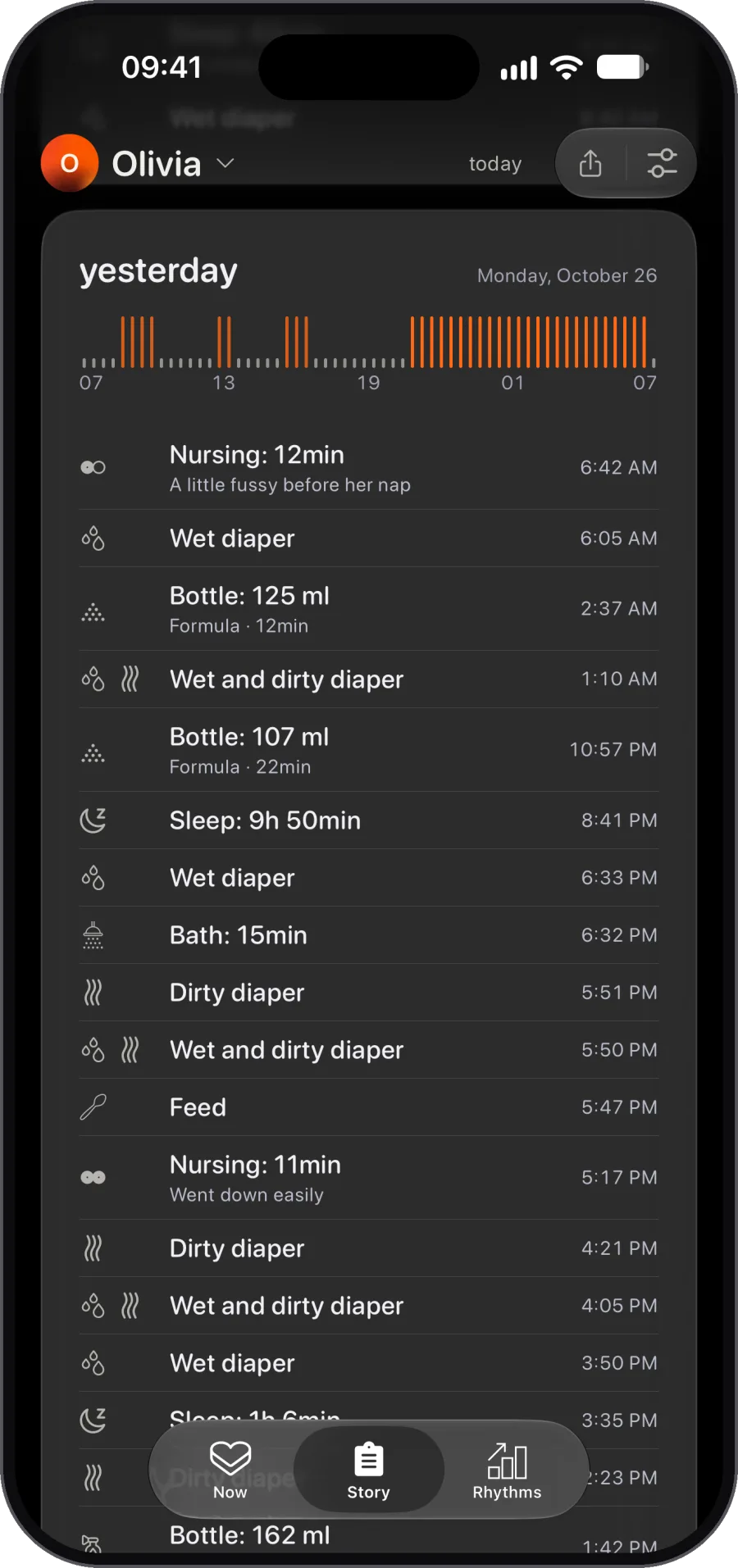738x1568 pixels.
Task: Tap droplet icon for 1:10 AM diaper entry
Action: (93, 679)
